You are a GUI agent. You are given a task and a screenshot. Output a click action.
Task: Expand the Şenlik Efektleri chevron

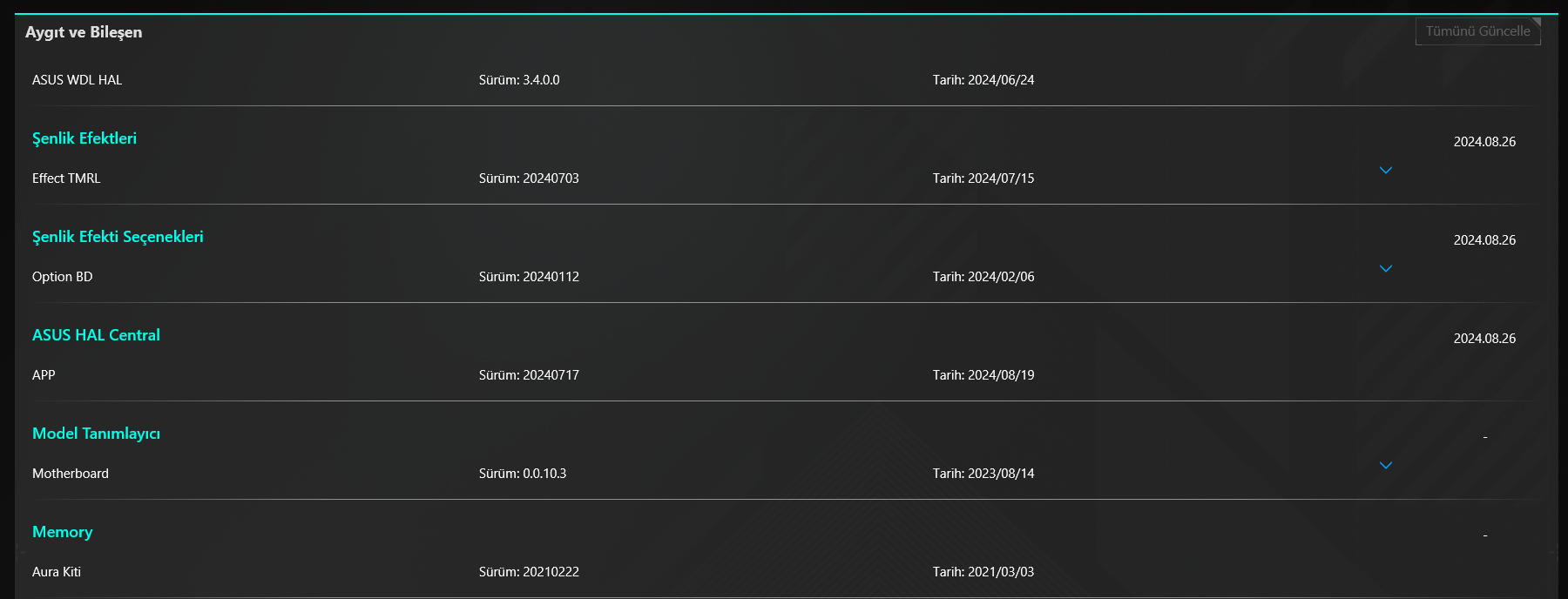pyautogui.click(x=1386, y=171)
